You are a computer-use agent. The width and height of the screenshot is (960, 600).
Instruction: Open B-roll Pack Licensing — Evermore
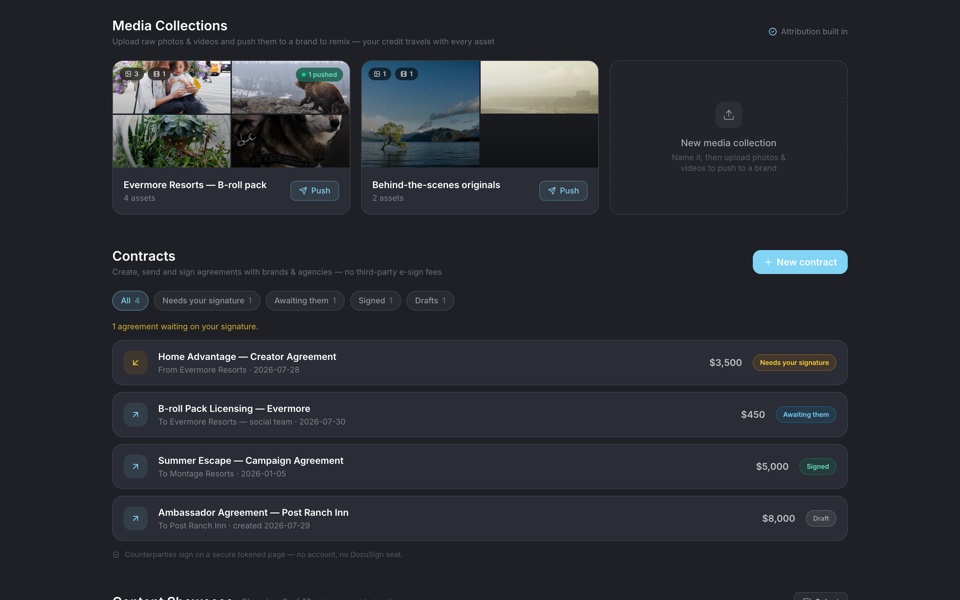point(480,414)
